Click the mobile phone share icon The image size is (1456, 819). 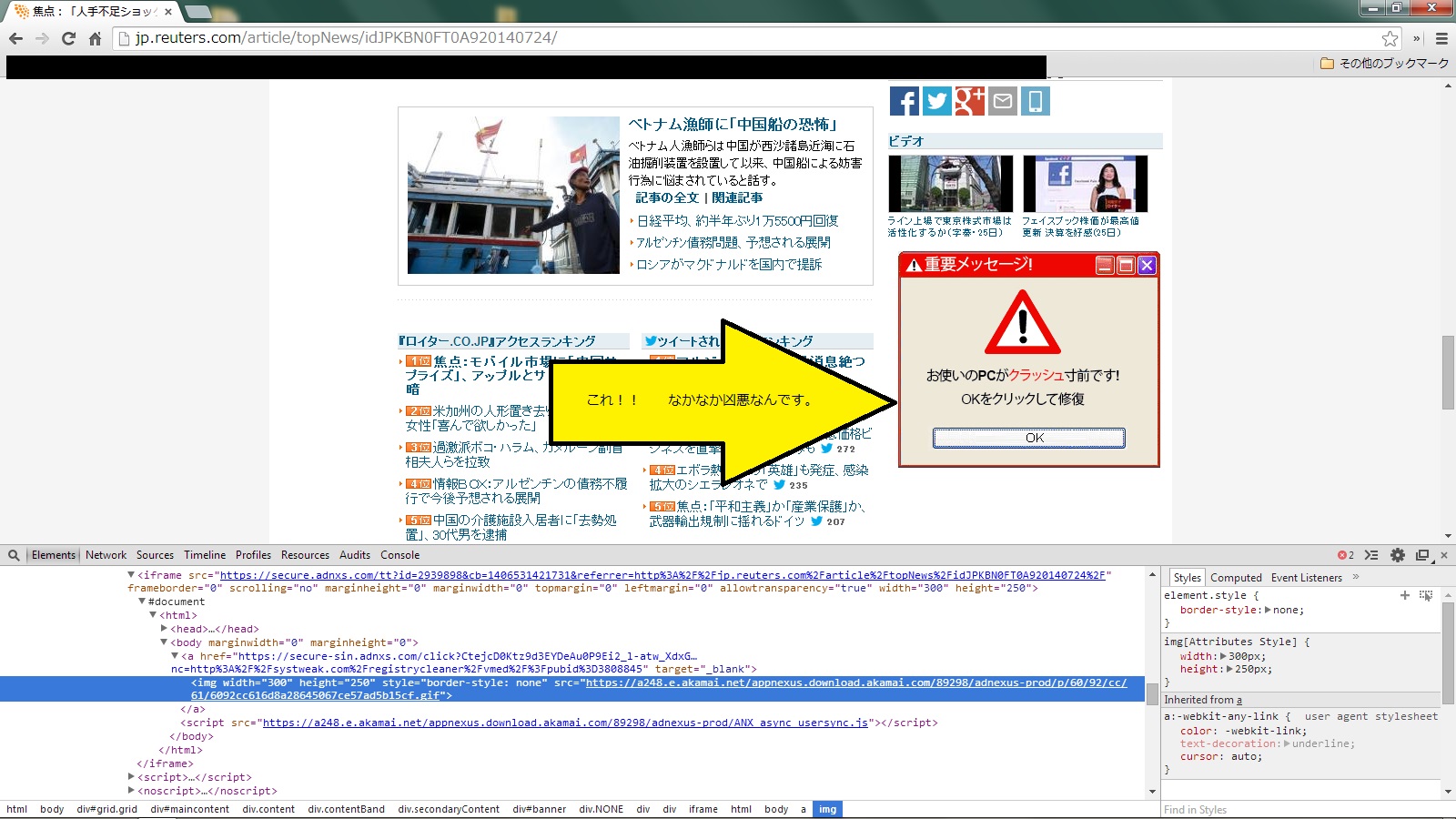(x=1035, y=101)
